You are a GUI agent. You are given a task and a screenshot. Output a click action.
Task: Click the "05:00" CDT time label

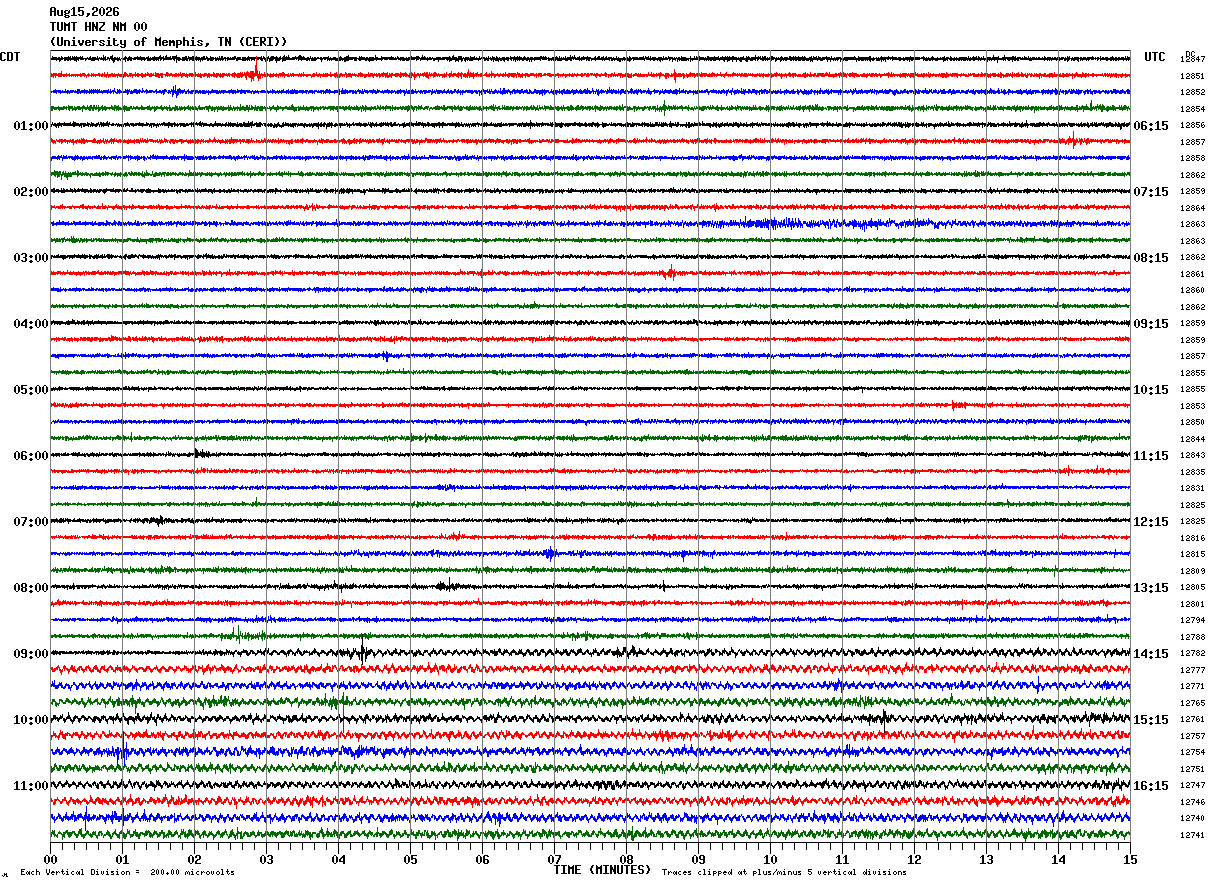(31, 390)
